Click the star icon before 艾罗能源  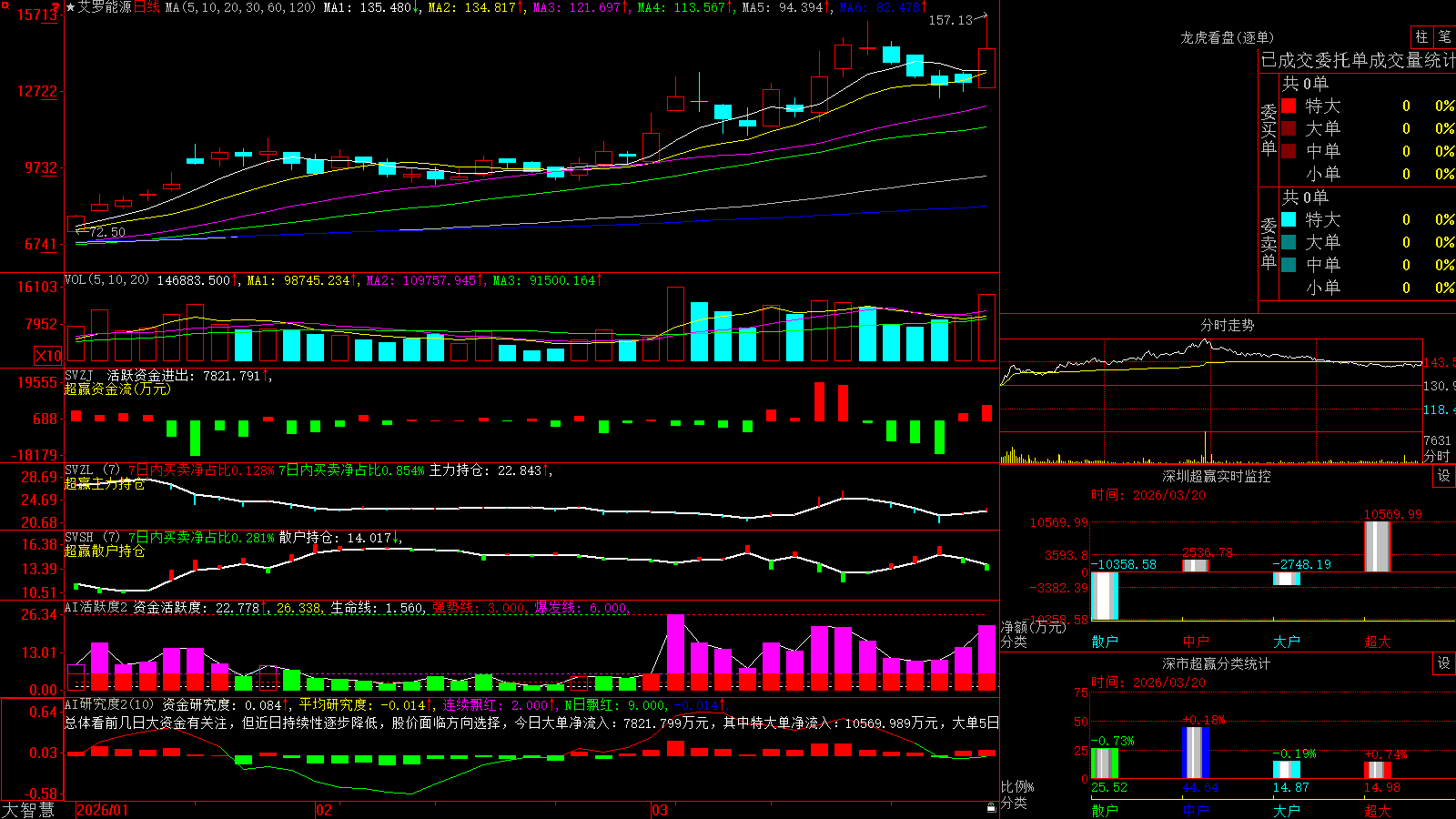(x=70, y=7)
